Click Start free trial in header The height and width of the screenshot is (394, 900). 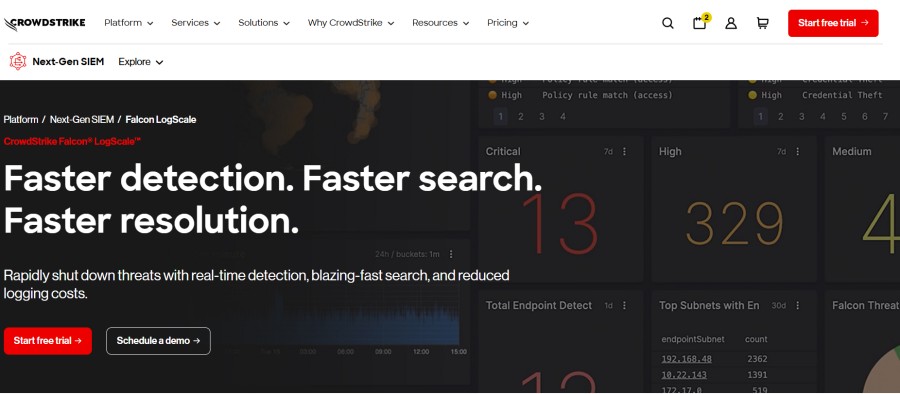833,23
